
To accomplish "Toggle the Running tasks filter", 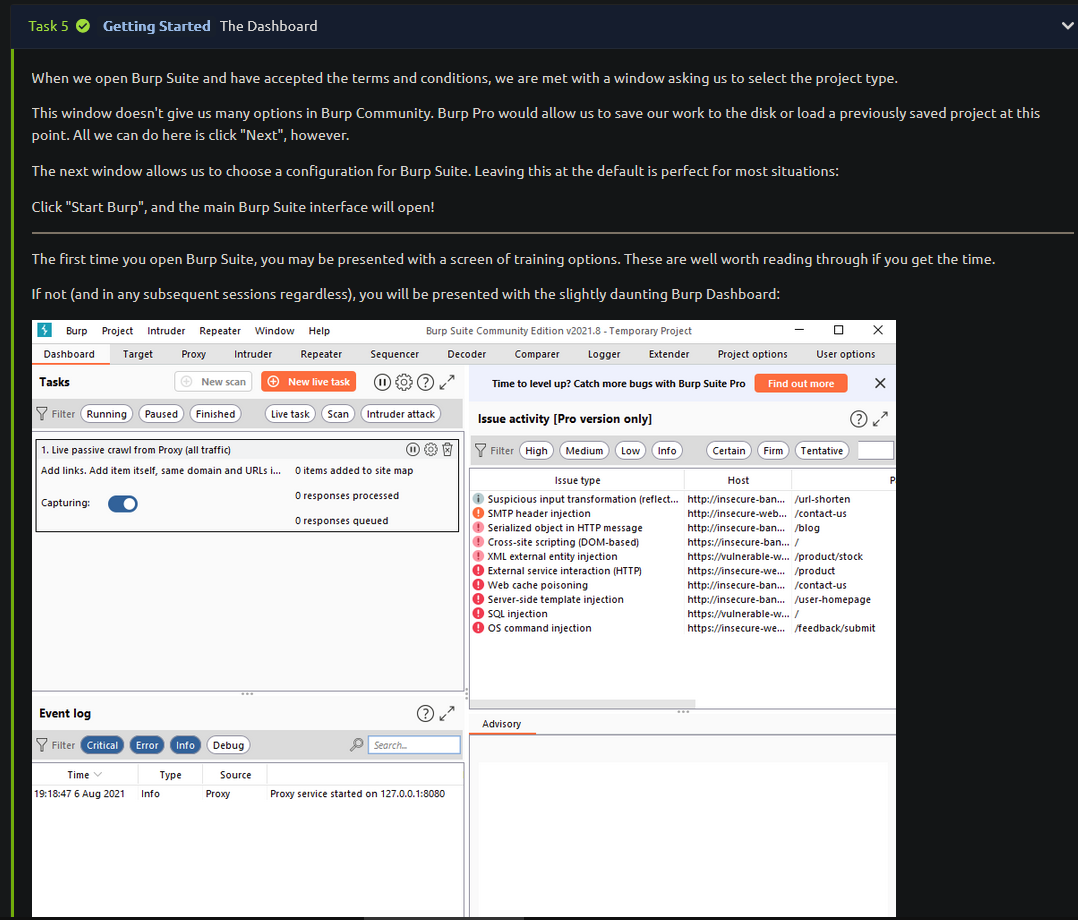I will pos(107,414).
